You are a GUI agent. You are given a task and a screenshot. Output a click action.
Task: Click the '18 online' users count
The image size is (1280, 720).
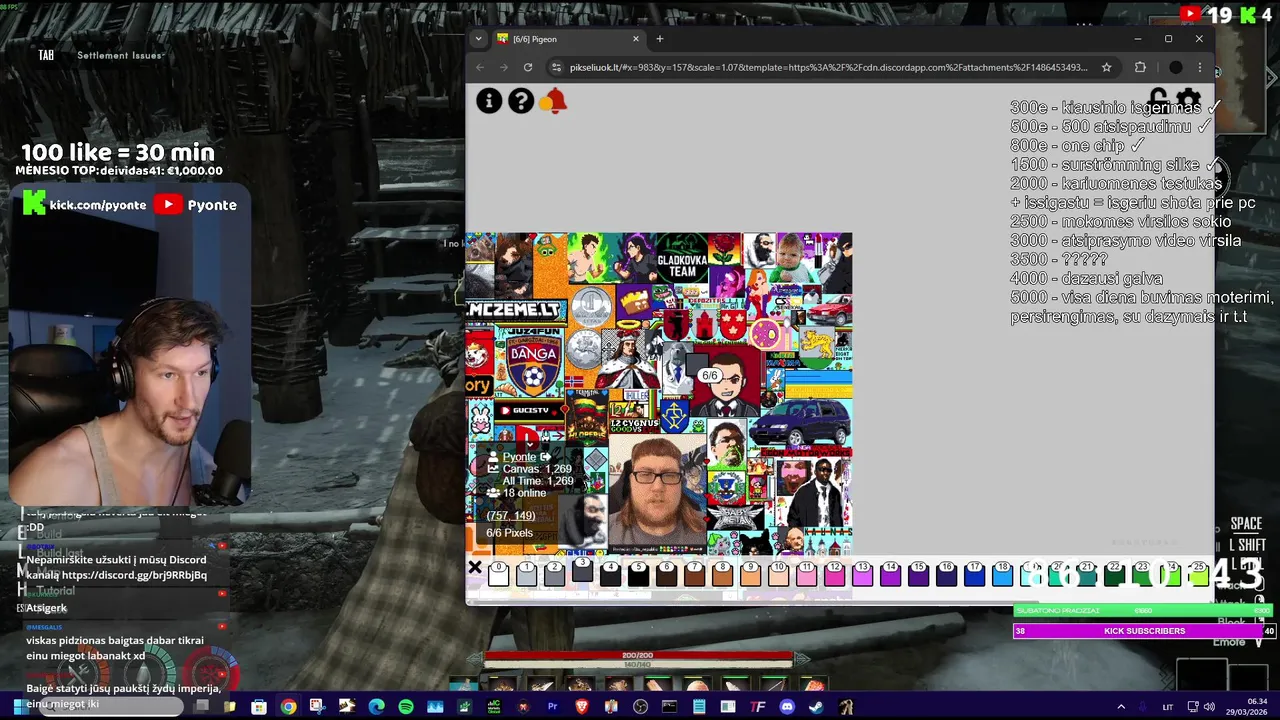524,493
